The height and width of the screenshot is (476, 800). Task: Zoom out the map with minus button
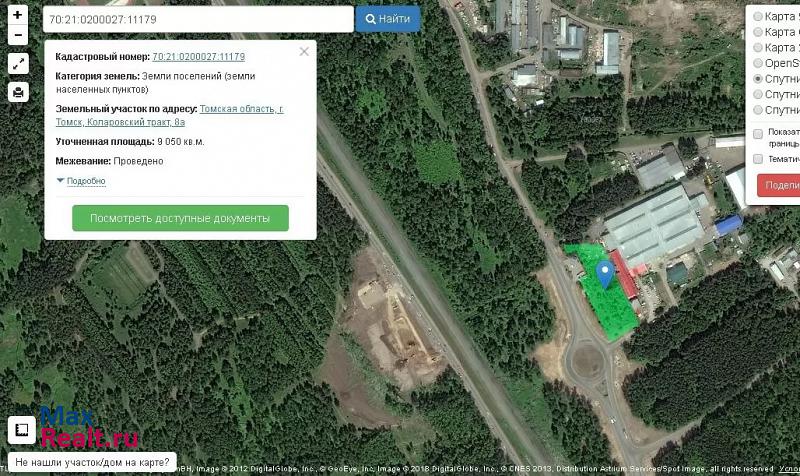pos(18,35)
